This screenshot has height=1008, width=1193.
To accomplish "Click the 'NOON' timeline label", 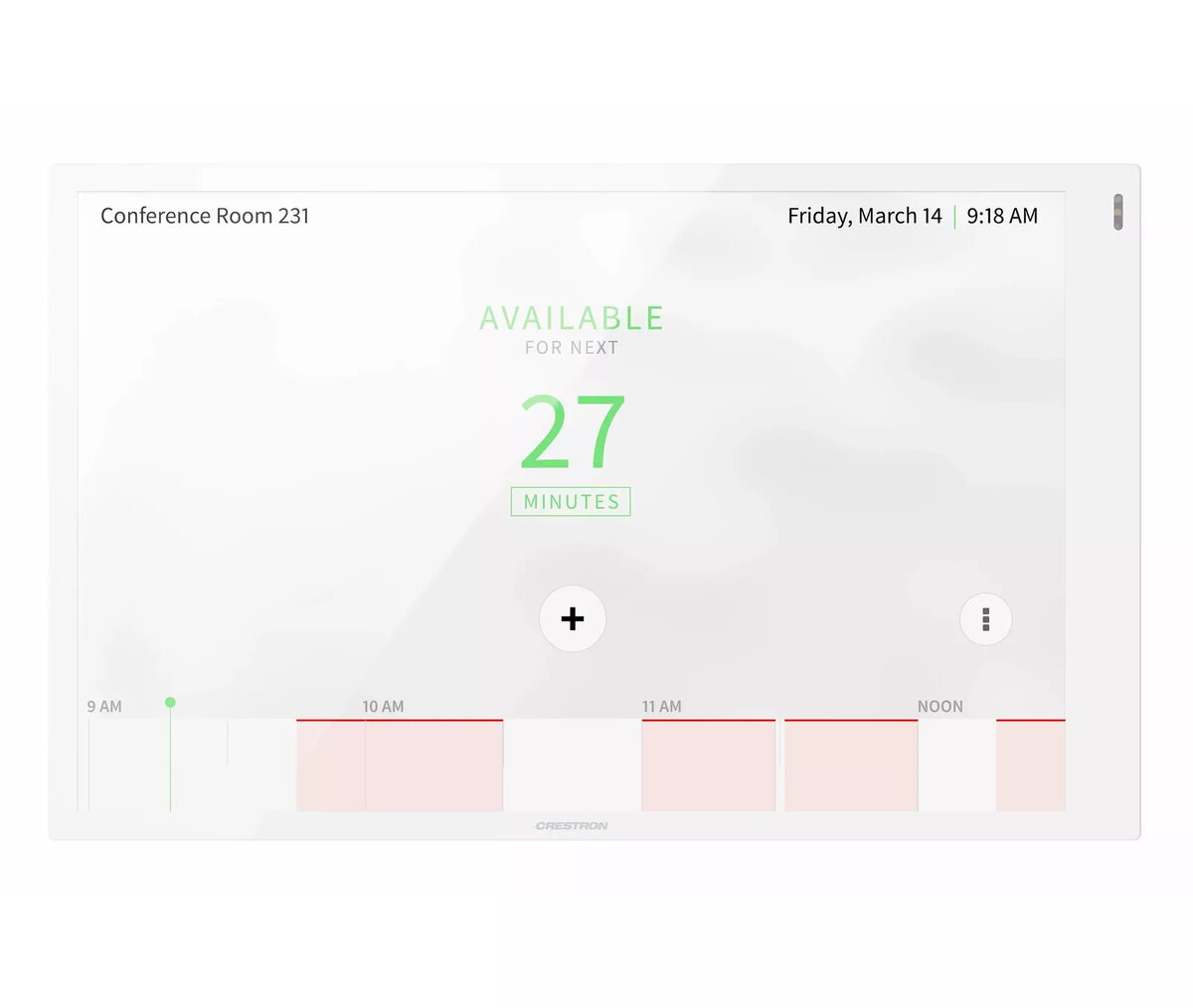I will tap(940, 707).
